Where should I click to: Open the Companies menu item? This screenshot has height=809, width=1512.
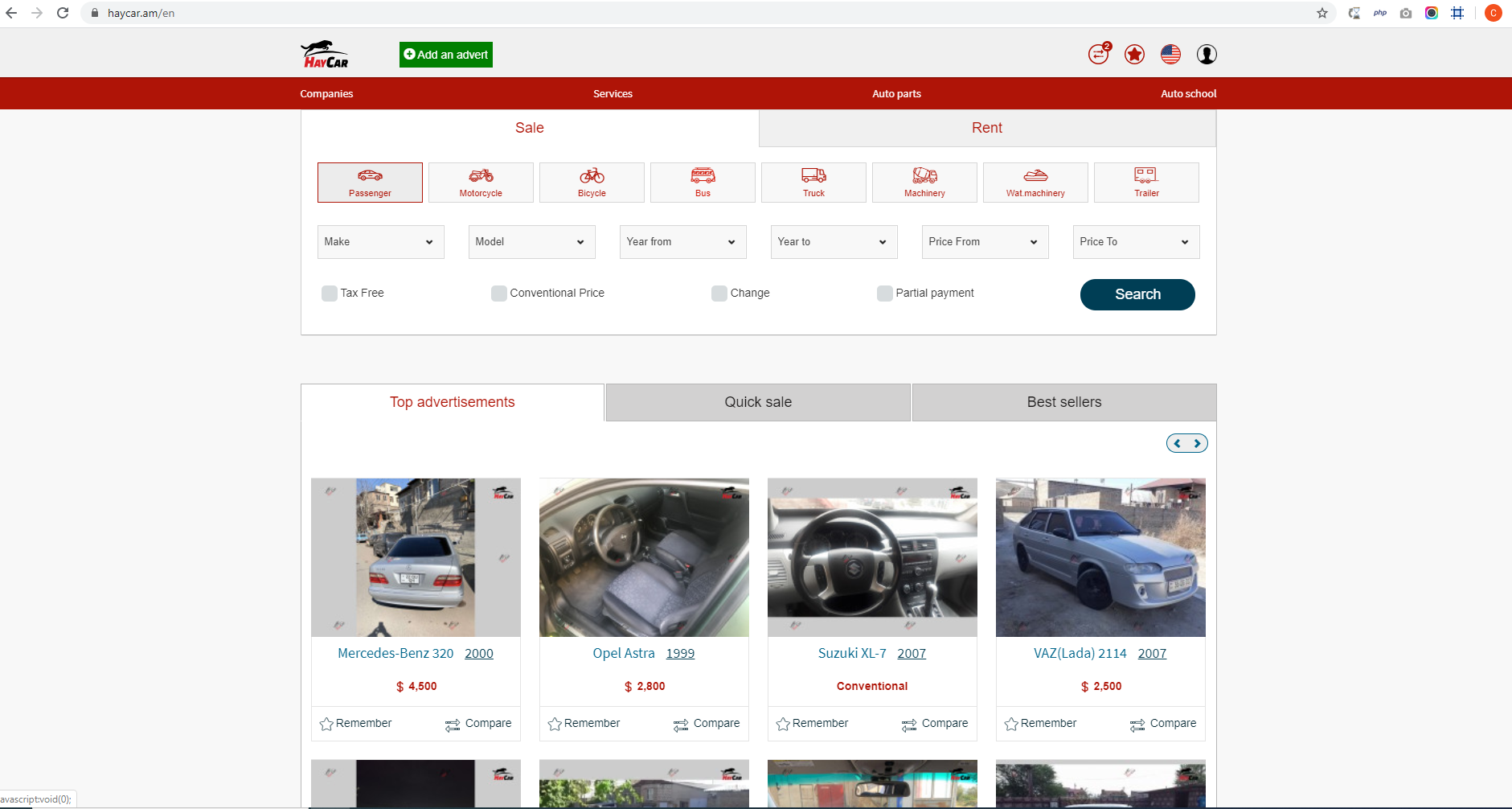(x=326, y=94)
